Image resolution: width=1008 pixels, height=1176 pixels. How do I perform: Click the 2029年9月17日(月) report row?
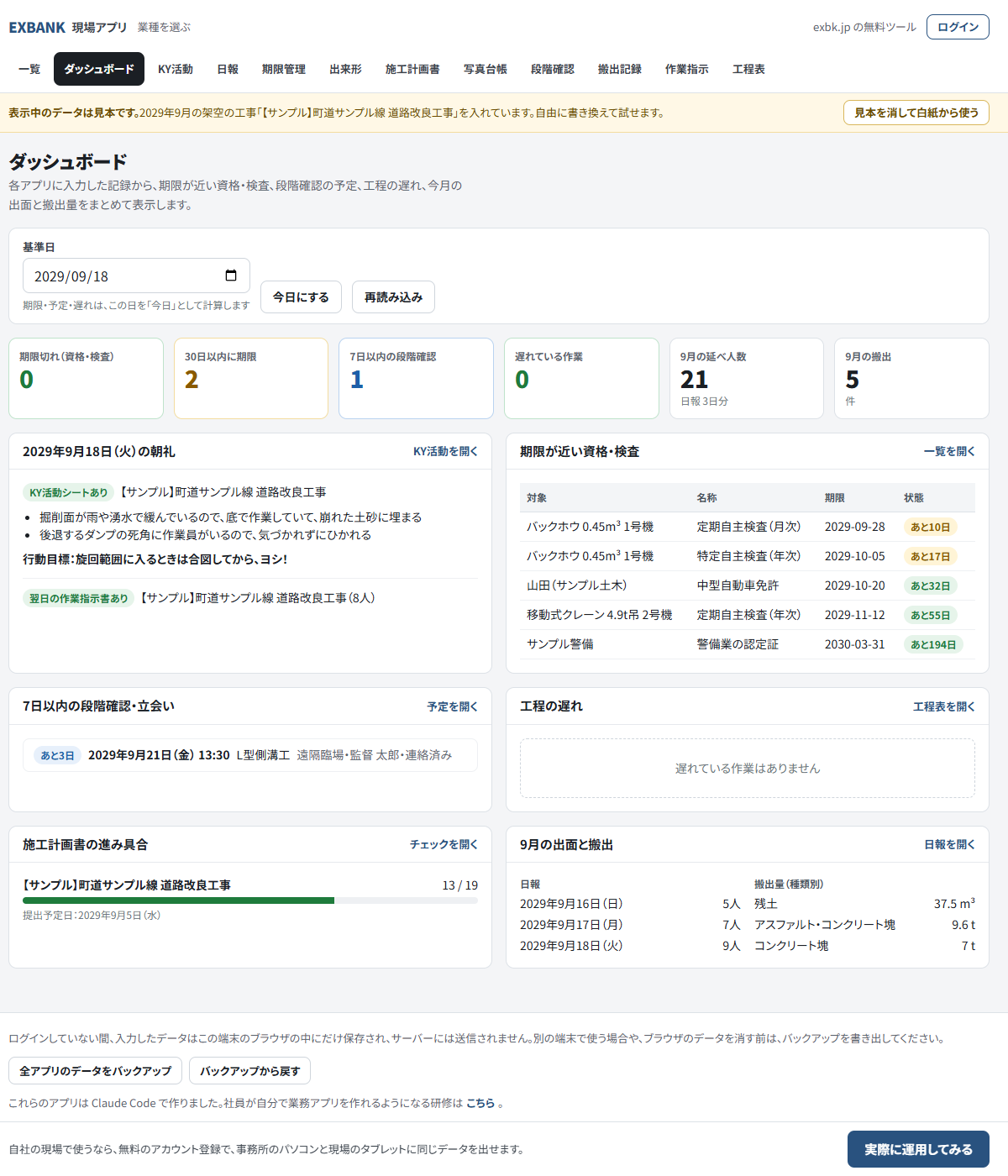(x=630, y=925)
